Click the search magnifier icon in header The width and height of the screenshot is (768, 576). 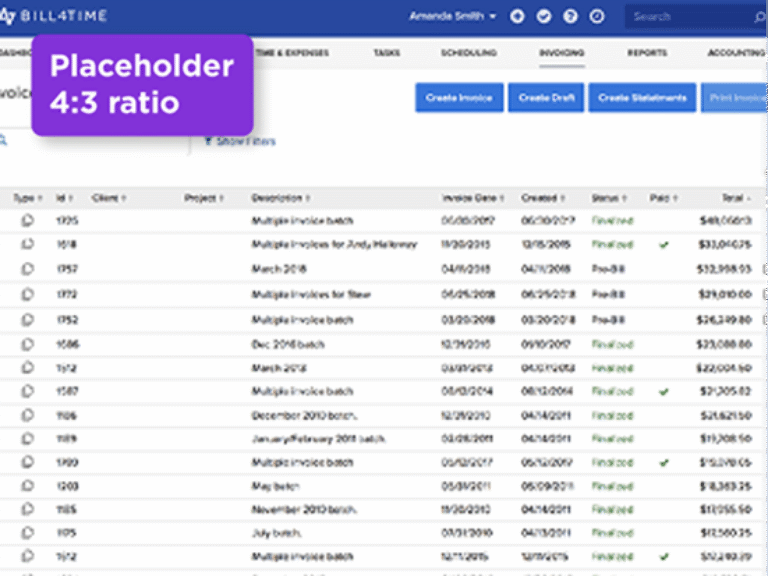760,16
